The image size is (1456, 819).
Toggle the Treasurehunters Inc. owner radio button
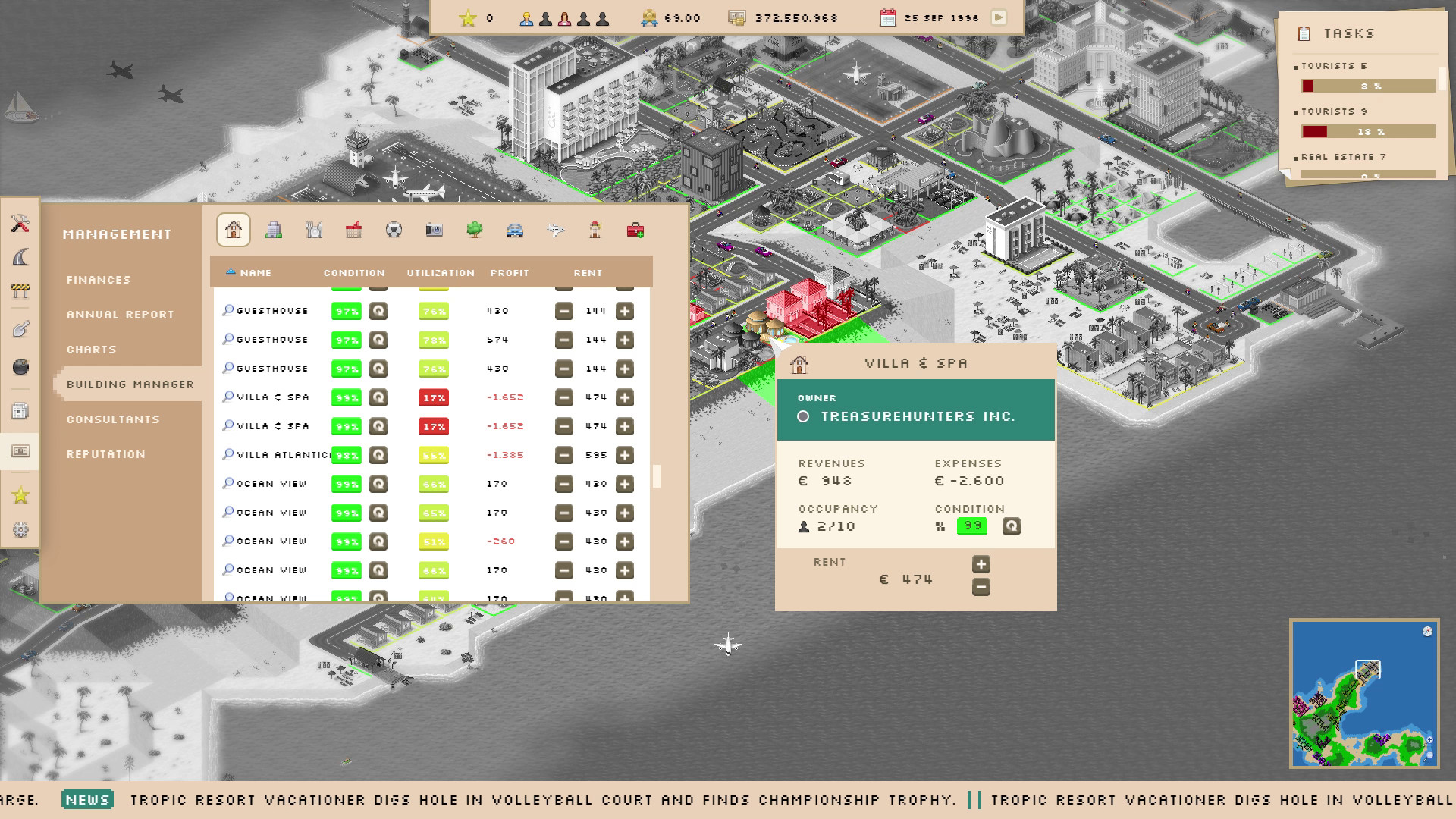point(803,416)
